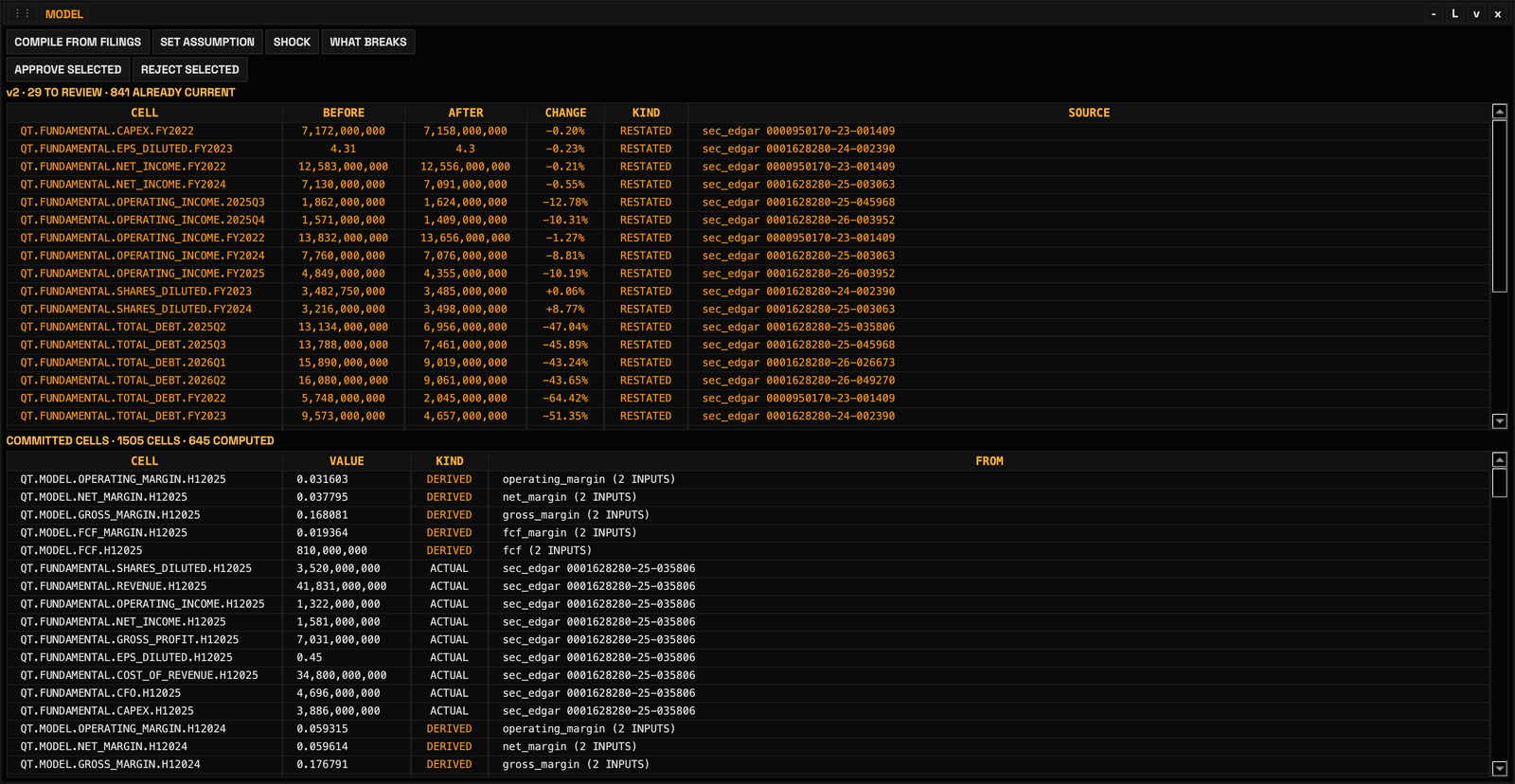Select the MODEL panel title tab

(64, 14)
